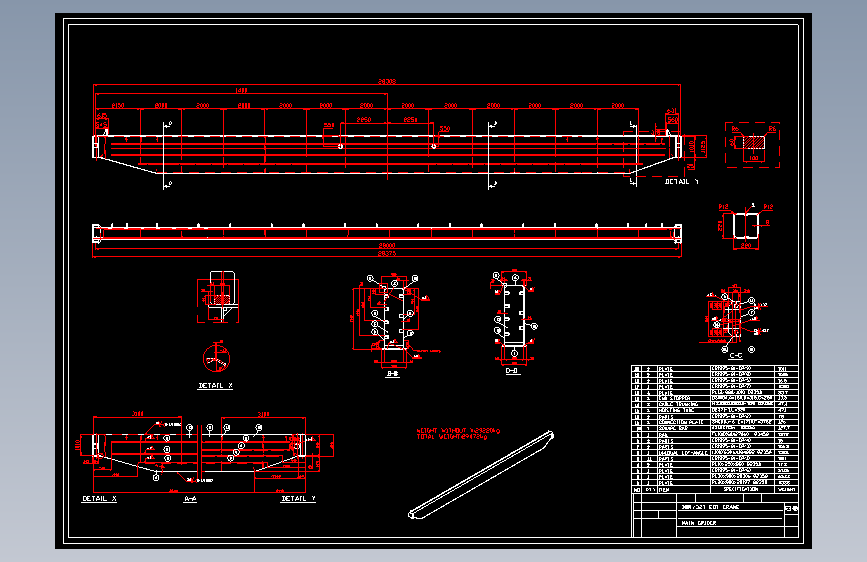This screenshot has width=867, height=562.
Task: Select the 28308 overall length dimension
Action: 387,81
